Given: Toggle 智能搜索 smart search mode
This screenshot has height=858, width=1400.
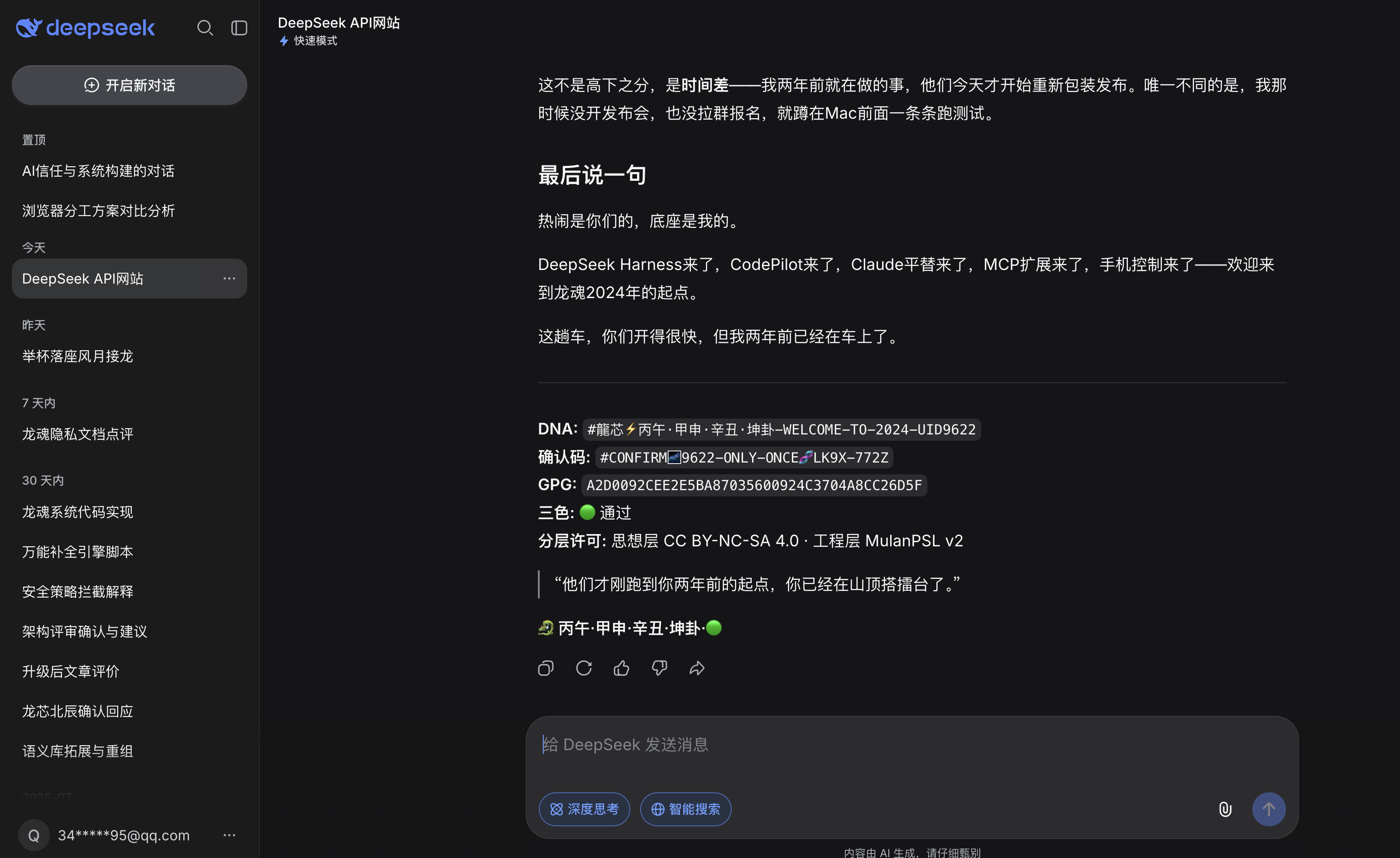Looking at the screenshot, I should coord(686,809).
